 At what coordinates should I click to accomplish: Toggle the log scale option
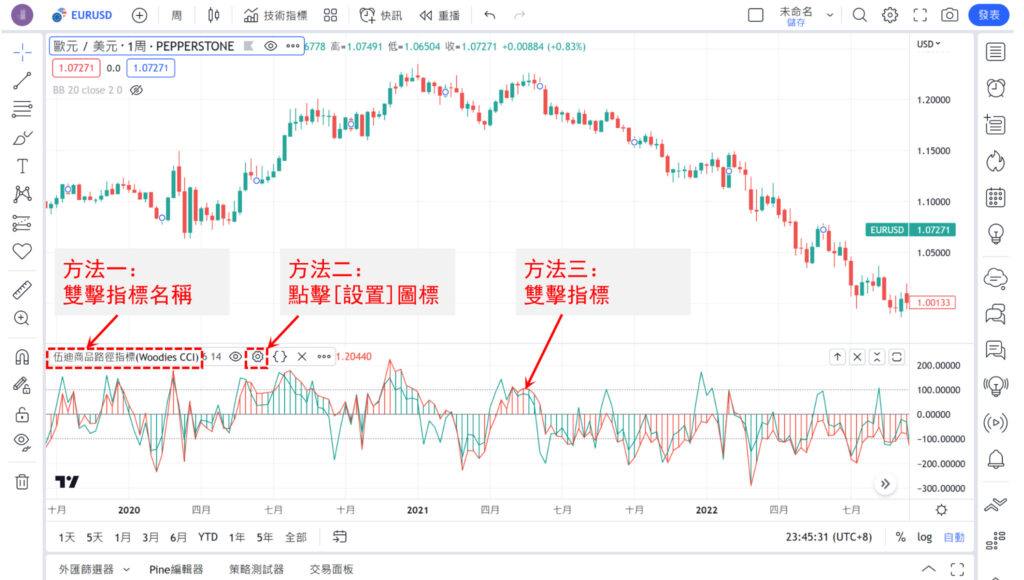pos(925,537)
